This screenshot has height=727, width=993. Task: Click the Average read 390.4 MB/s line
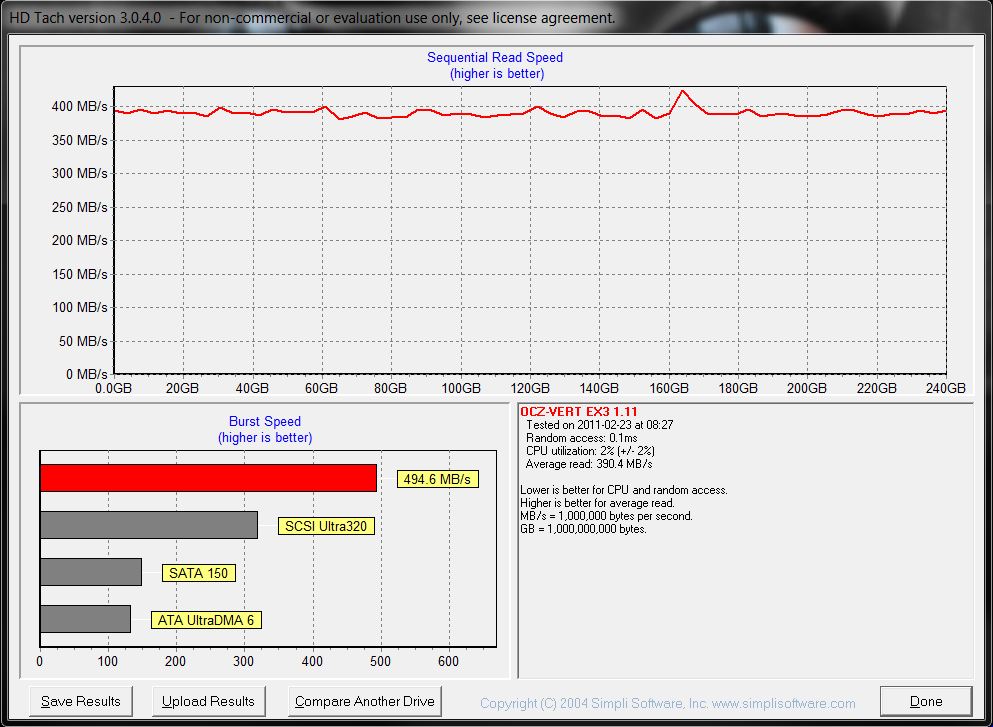pyautogui.click(x=589, y=464)
